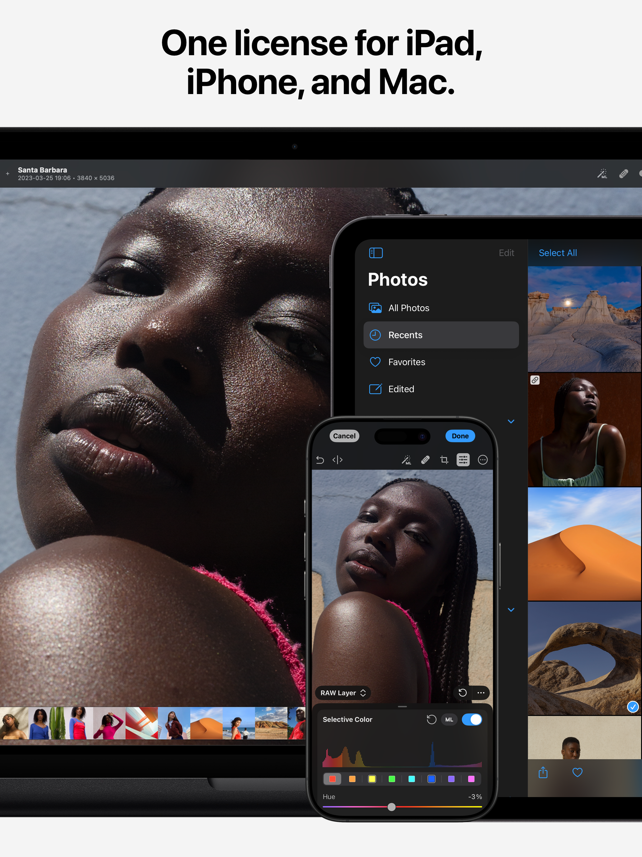The image size is (642, 857).
Task: Open the color adjustments sliders icon on iPhone
Action: 463,460
